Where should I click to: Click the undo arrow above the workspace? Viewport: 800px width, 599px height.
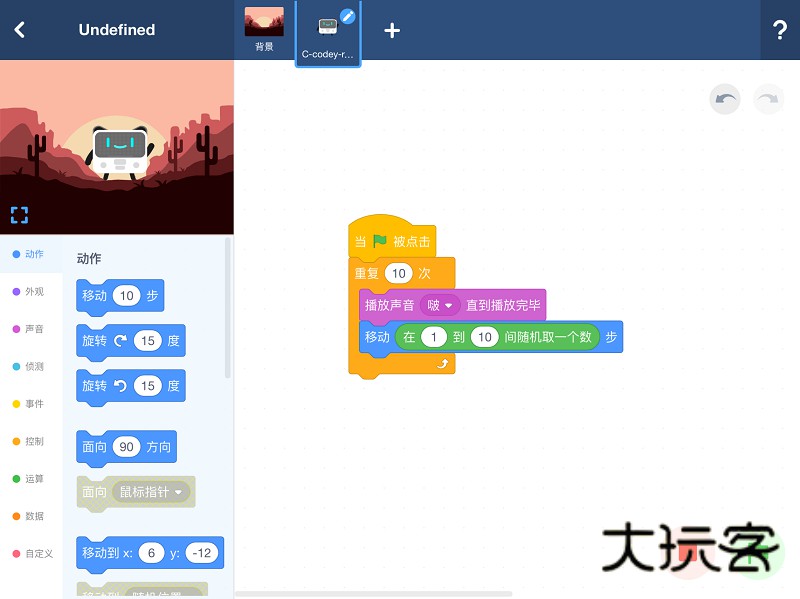725,99
